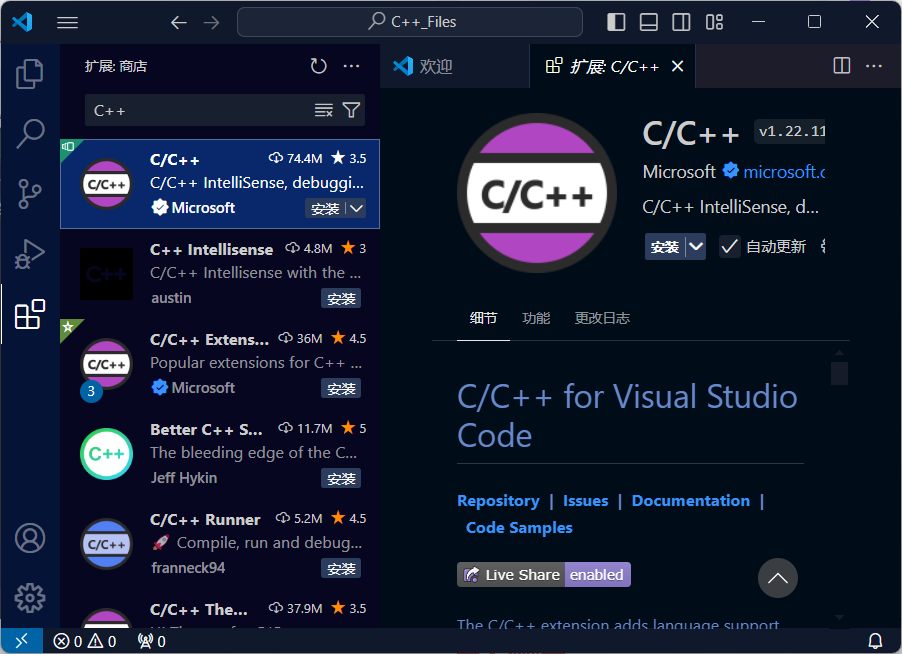Image resolution: width=902 pixels, height=654 pixels.
Task: Expand install options dropdown in detail page
Action: point(696,247)
